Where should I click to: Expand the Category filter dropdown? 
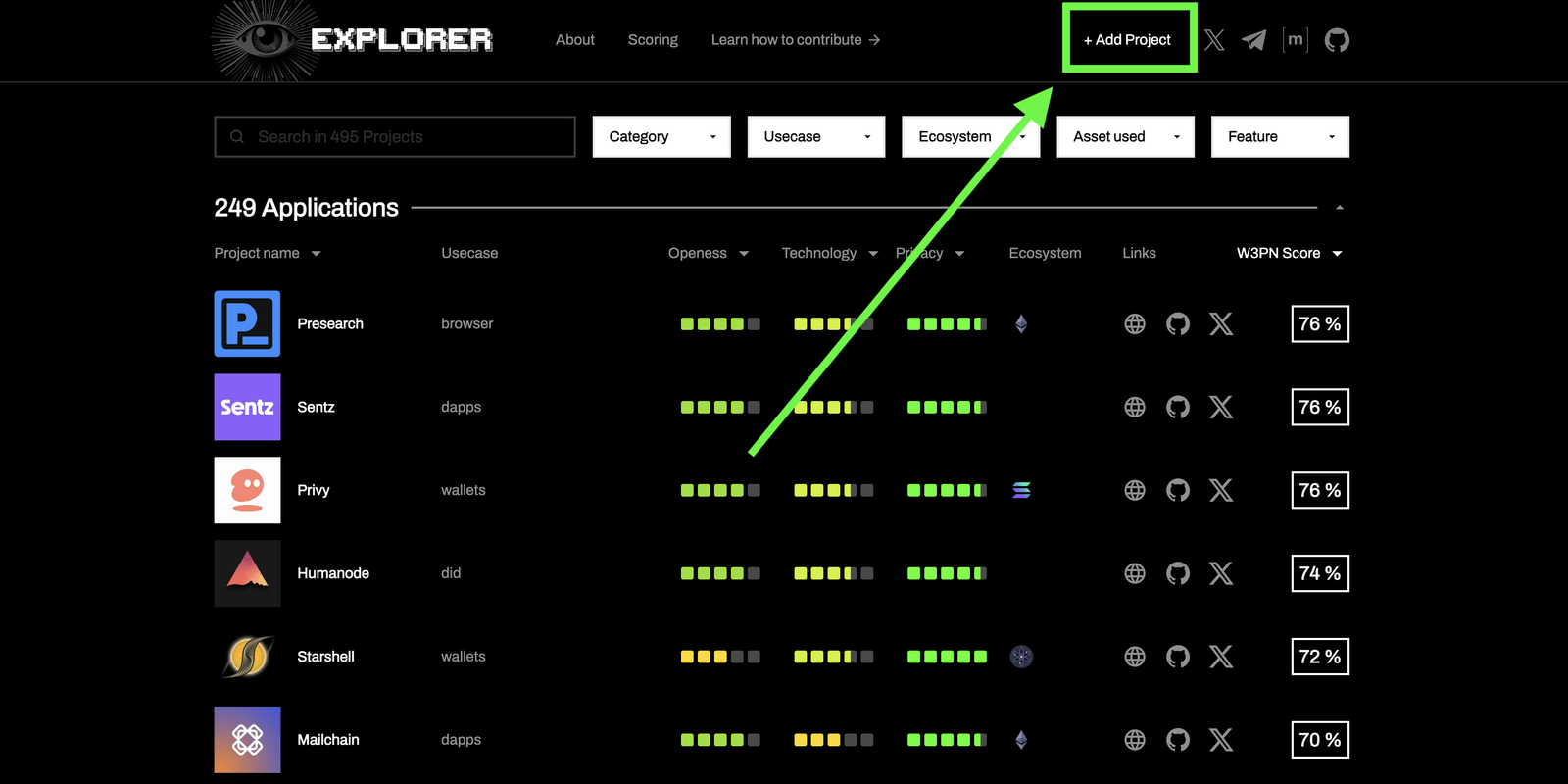point(661,137)
